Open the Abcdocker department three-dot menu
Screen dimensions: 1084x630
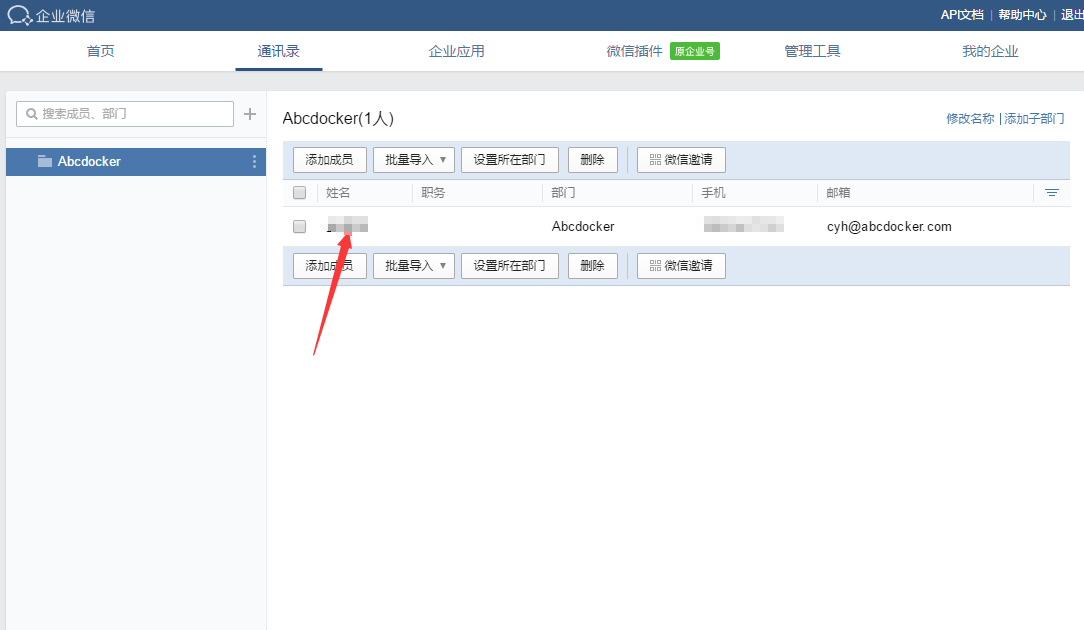(x=254, y=162)
